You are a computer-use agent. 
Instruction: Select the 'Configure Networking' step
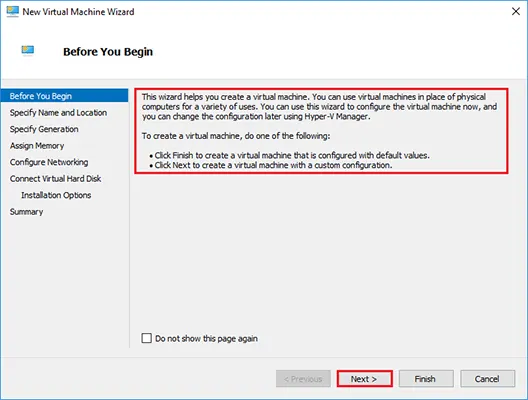click(49, 162)
